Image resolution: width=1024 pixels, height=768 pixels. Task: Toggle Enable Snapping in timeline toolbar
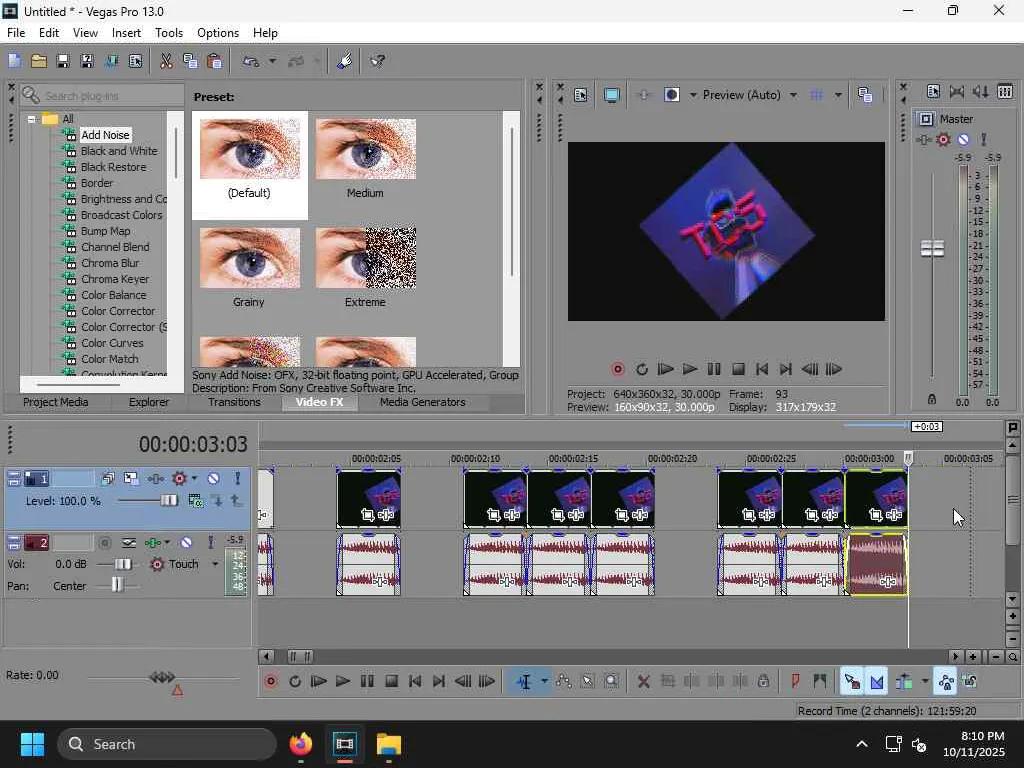[852, 682]
